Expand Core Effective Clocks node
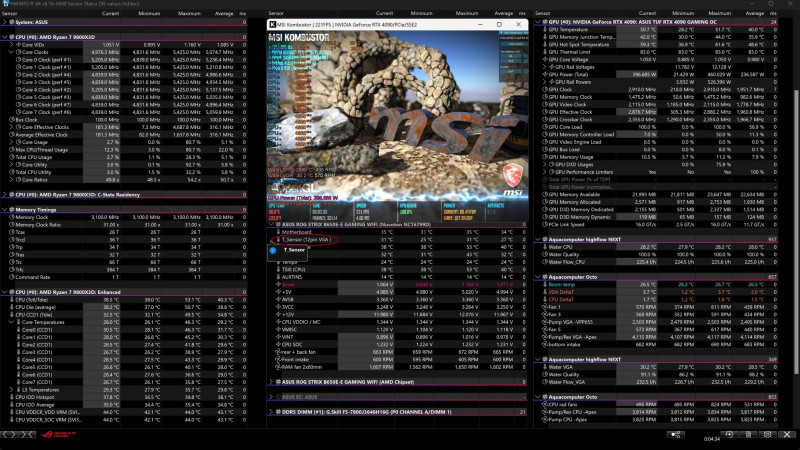The width and height of the screenshot is (800, 450). click(x=11, y=127)
